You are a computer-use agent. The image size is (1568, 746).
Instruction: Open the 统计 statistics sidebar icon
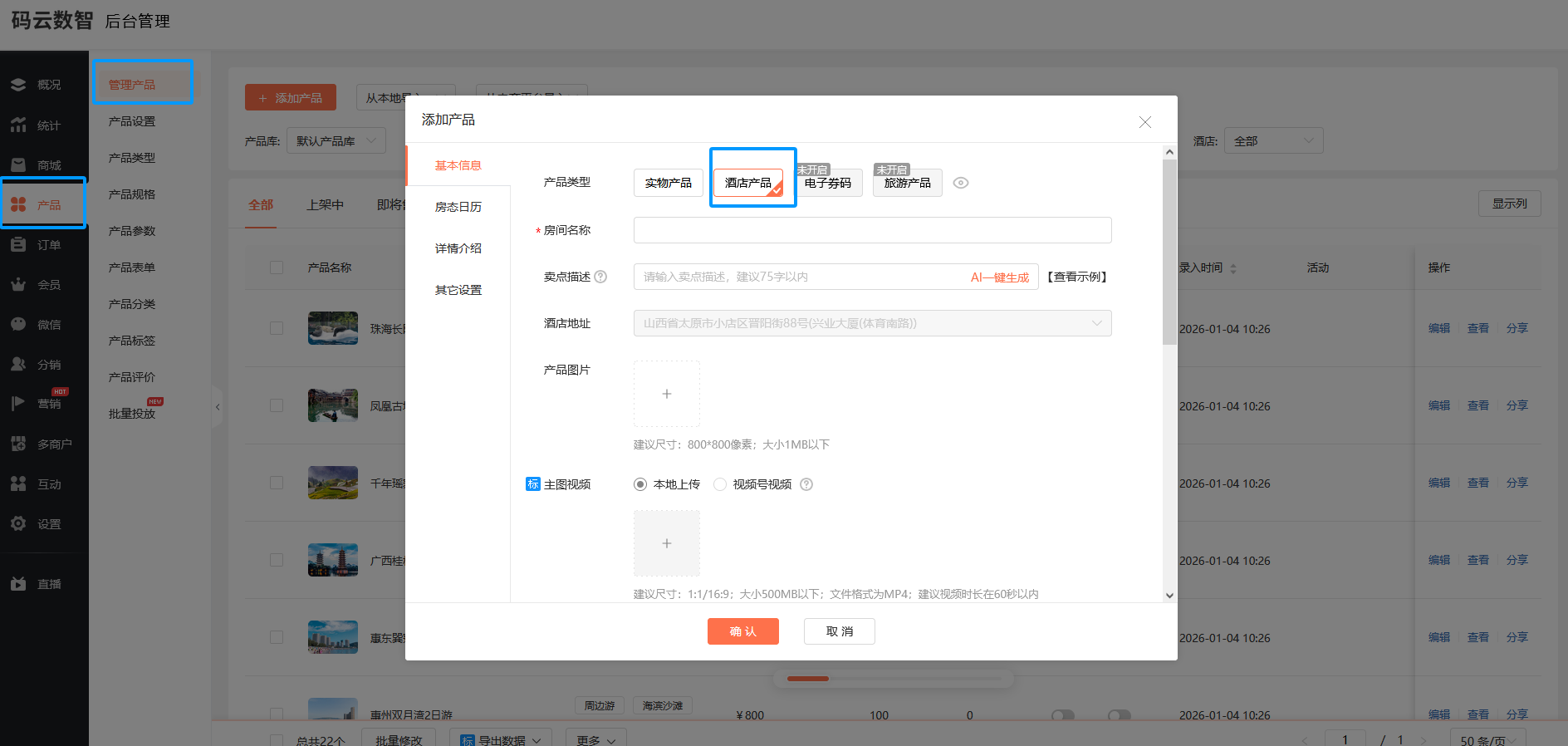[x=18, y=125]
